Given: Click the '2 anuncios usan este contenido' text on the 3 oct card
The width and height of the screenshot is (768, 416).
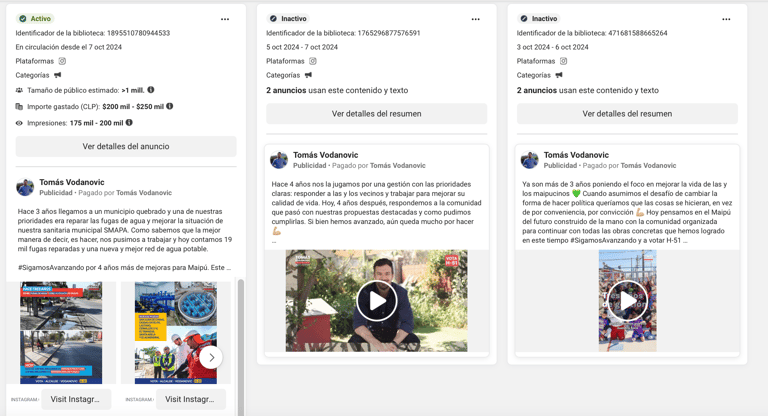Looking at the screenshot, I should pyautogui.click(x=588, y=90).
